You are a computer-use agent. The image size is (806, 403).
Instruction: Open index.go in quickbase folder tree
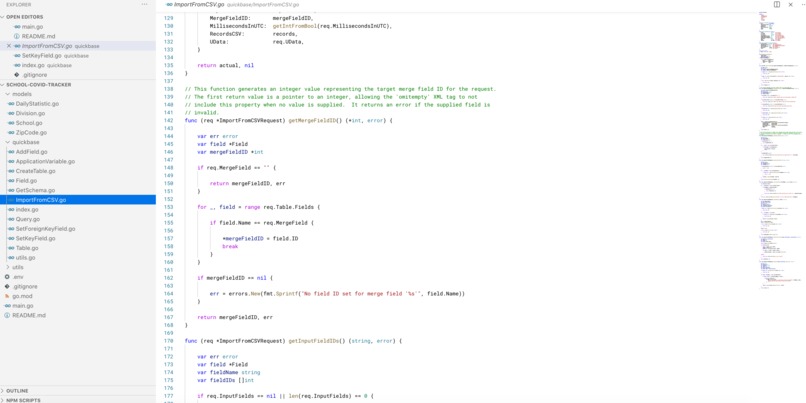coord(27,210)
